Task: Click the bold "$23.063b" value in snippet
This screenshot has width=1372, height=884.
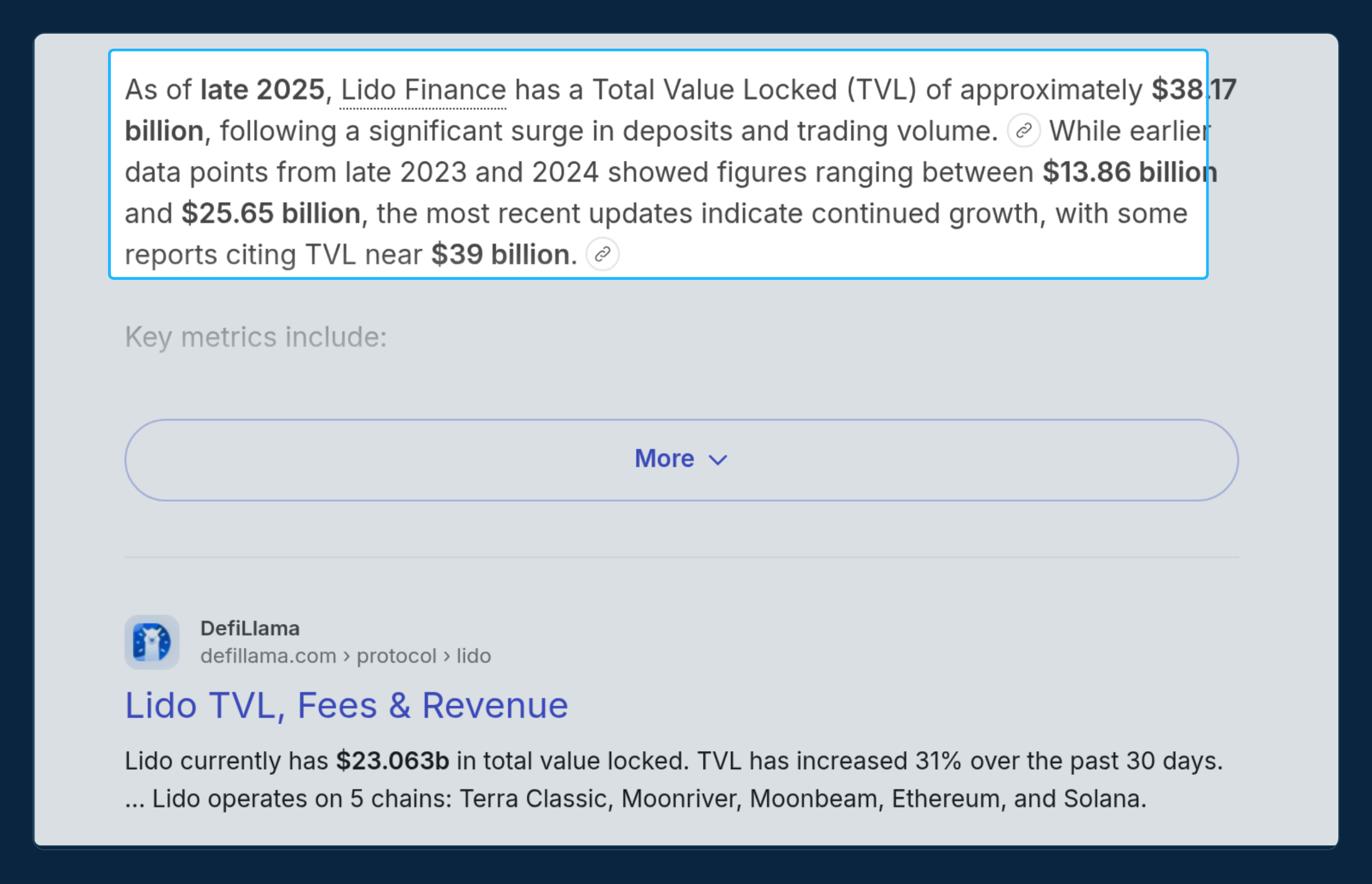Action: [393, 761]
